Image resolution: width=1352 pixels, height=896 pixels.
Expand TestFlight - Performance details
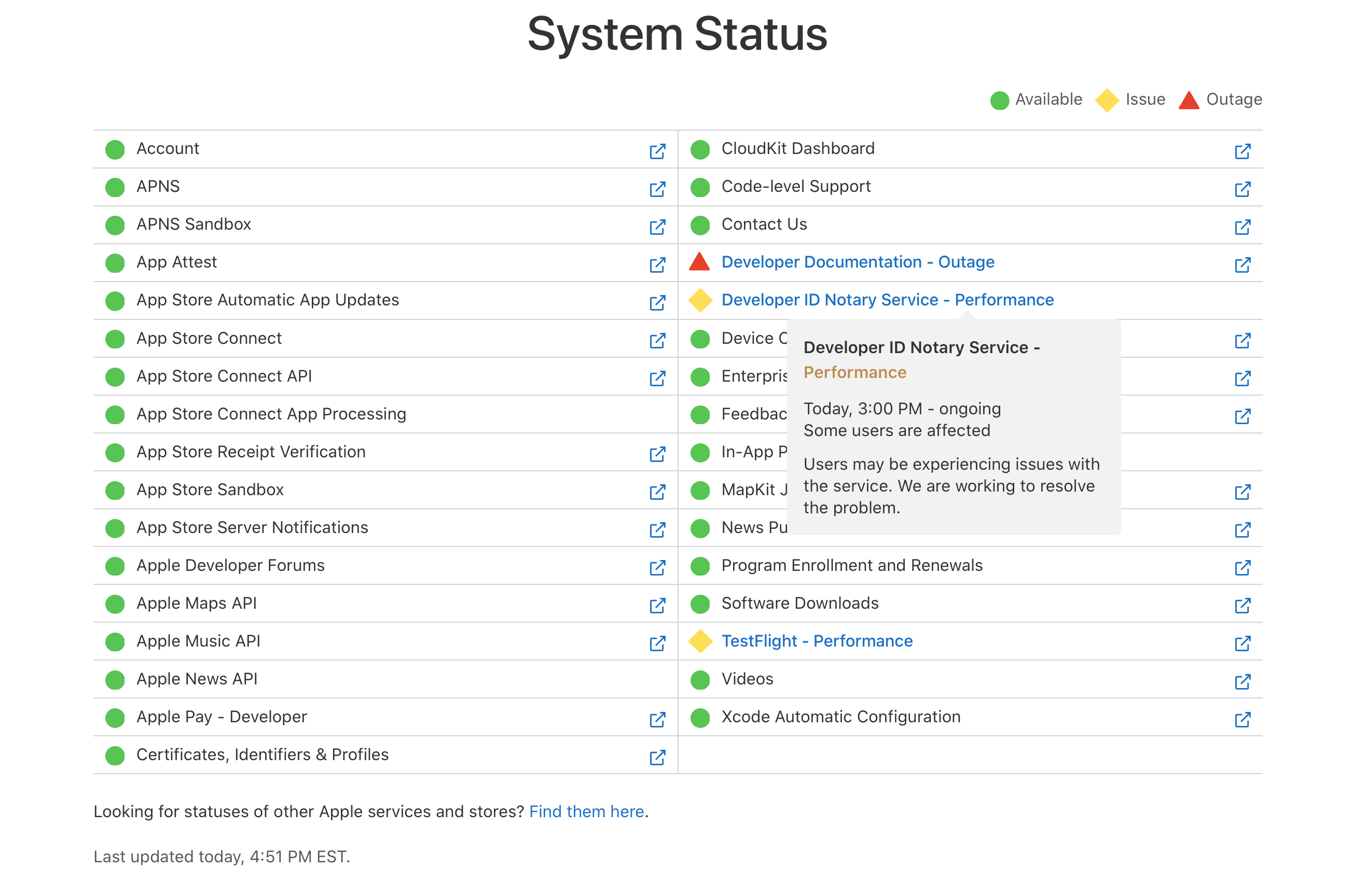(817, 640)
